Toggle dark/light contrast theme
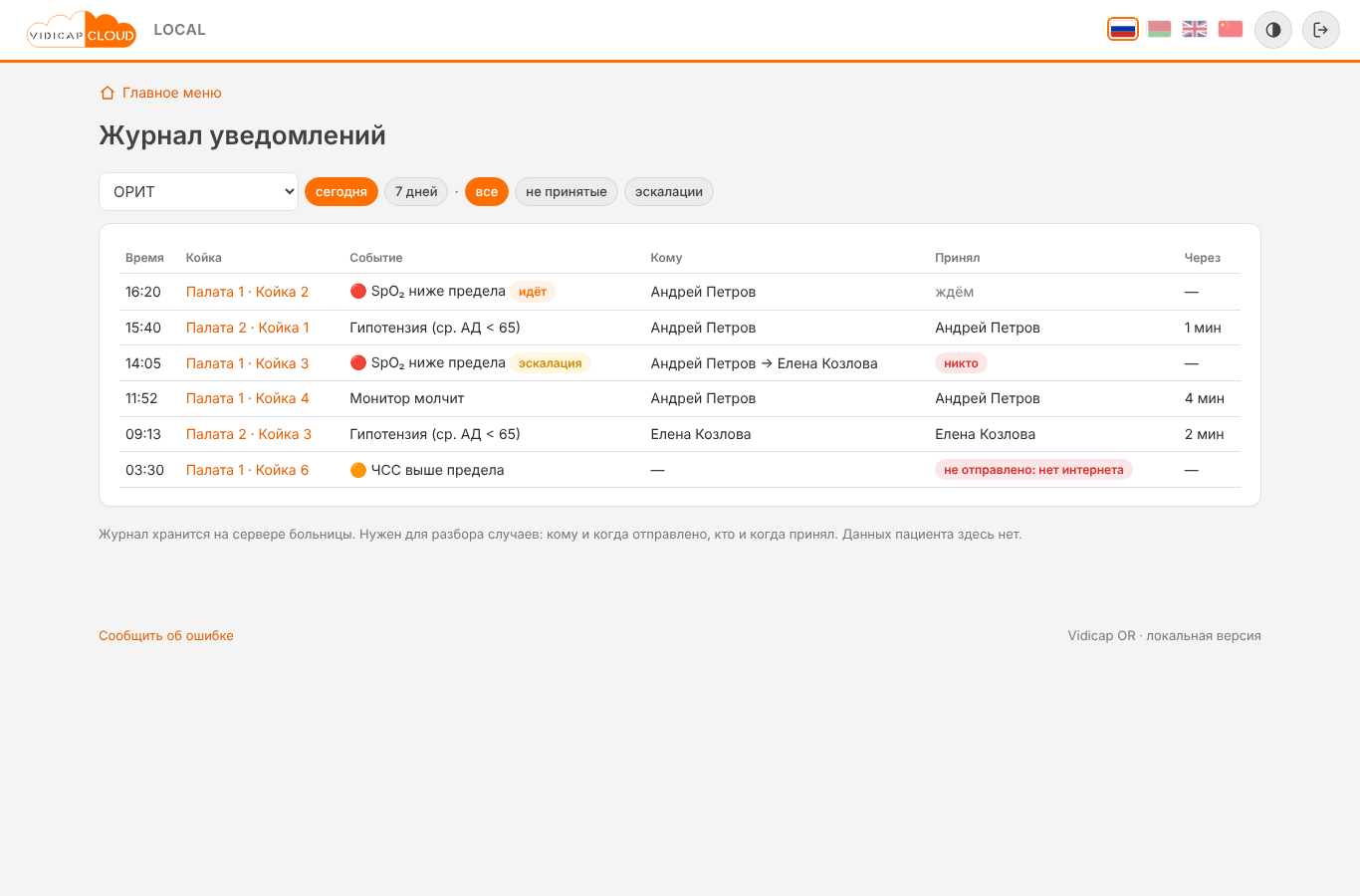Screen dimensions: 1360x896 [x=1273, y=30]
